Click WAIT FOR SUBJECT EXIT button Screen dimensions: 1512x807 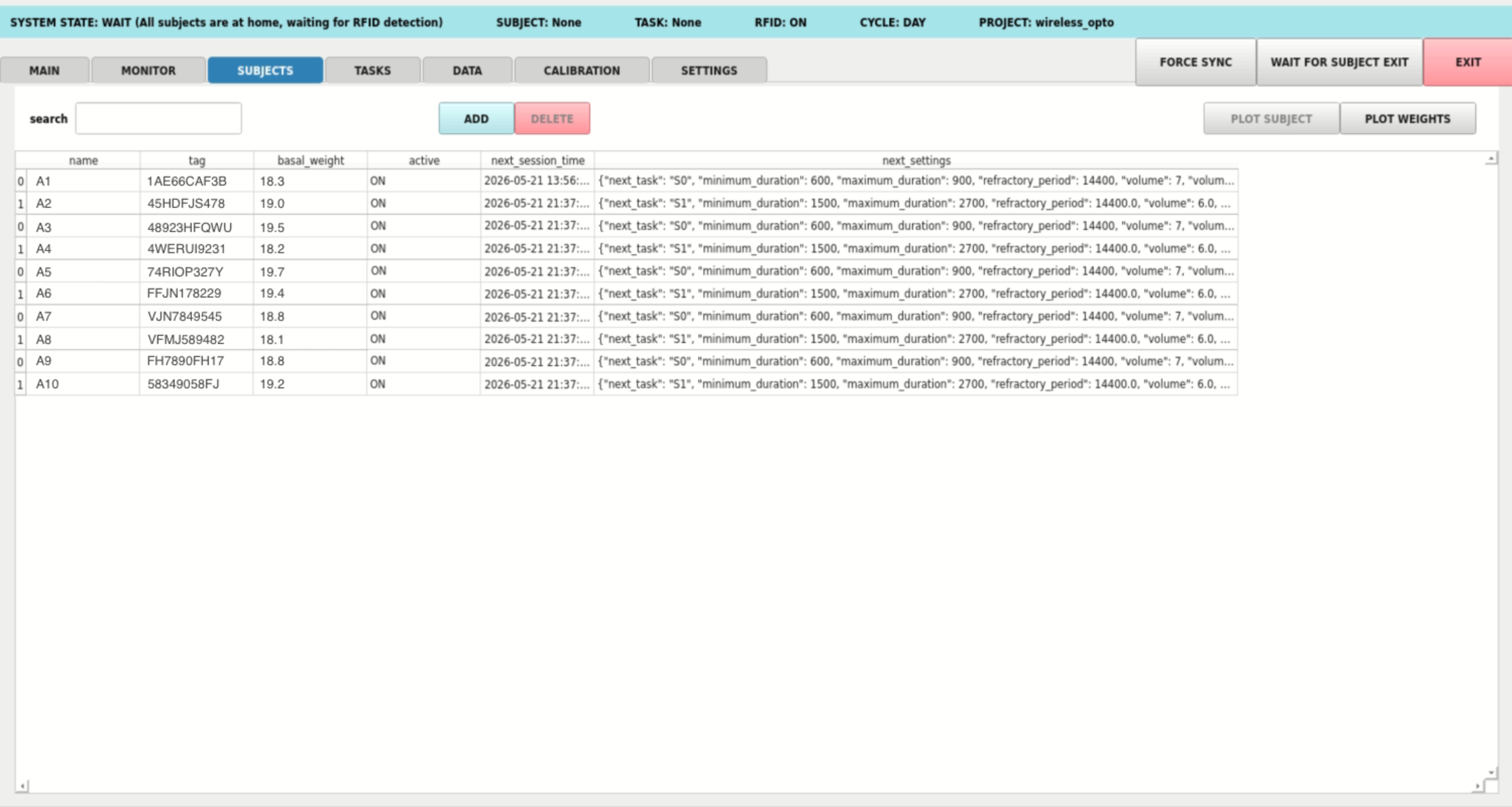(x=1339, y=62)
